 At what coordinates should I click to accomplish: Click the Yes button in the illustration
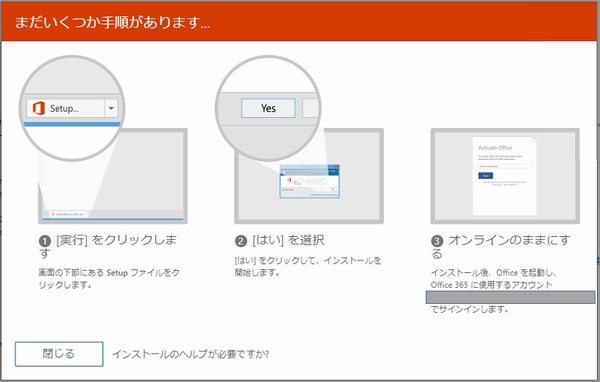coord(268,108)
